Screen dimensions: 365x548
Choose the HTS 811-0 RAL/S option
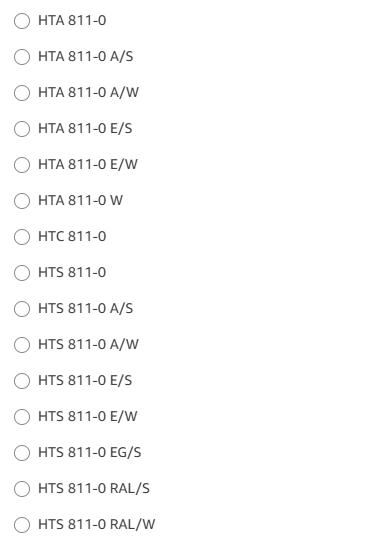[22, 489]
